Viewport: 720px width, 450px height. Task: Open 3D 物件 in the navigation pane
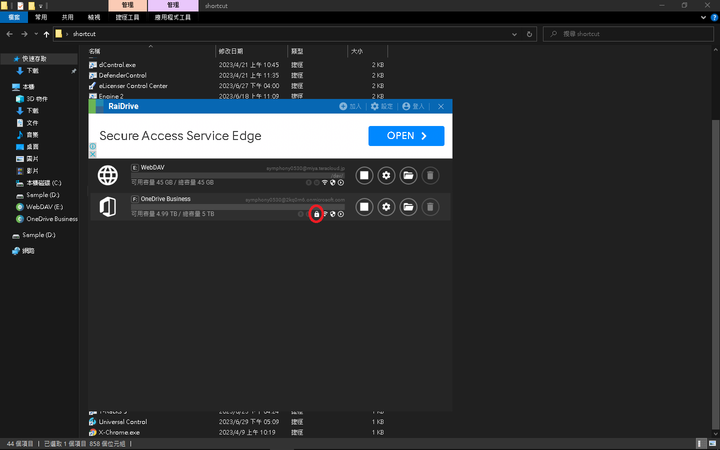pyautogui.click(x=37, y=99)
